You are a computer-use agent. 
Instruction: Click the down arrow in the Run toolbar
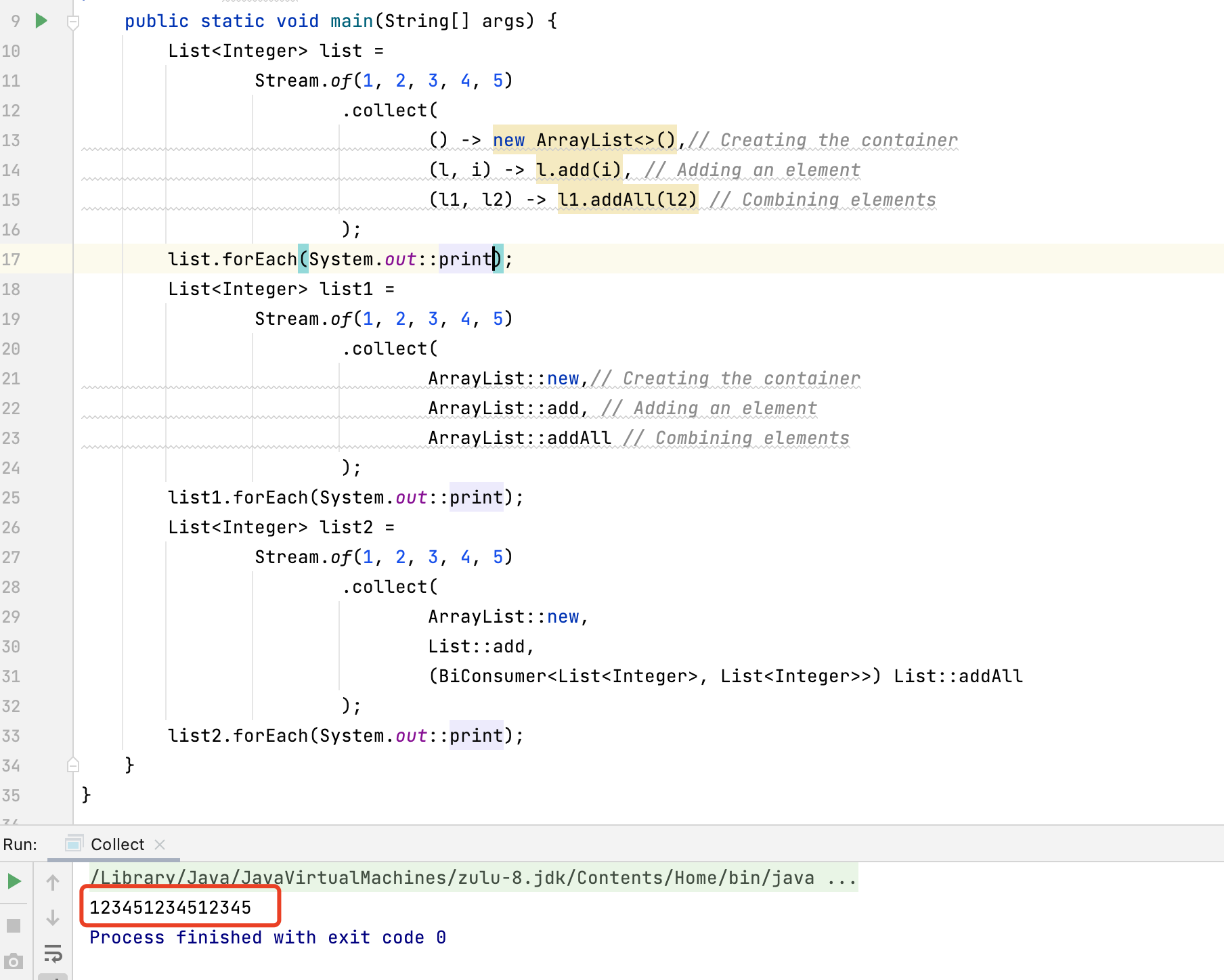[x=53, y=918]
